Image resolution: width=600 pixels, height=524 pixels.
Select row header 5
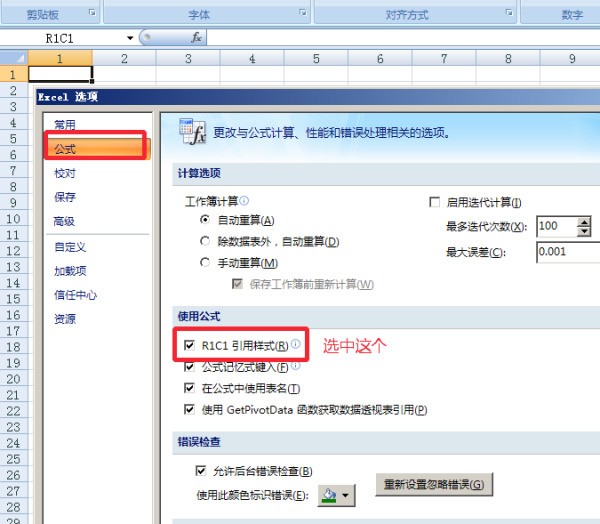tap(14, 138)
